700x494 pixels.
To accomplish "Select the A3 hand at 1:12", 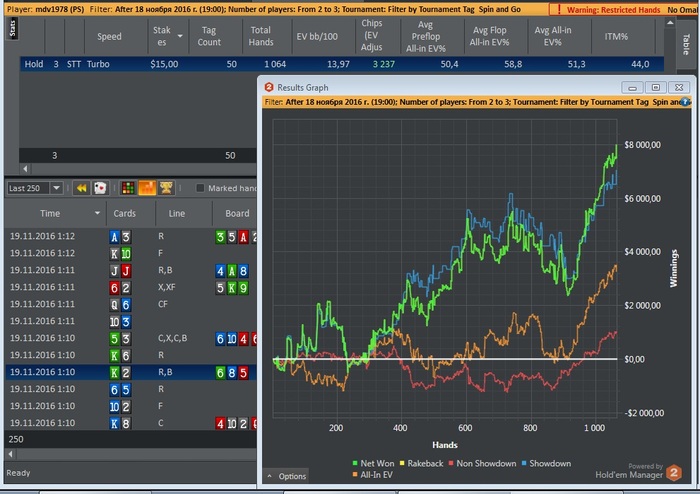I will (131, 237).
